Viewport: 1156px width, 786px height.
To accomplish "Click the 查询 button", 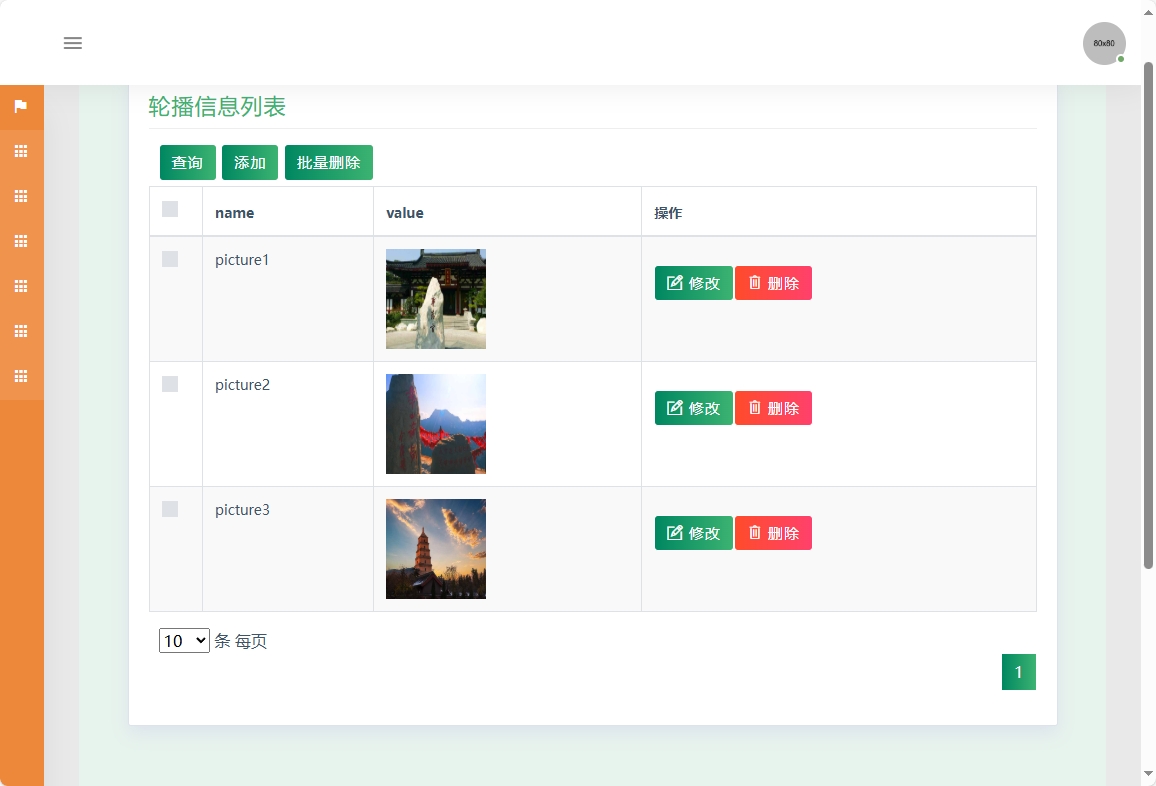I will pos(187,162).
